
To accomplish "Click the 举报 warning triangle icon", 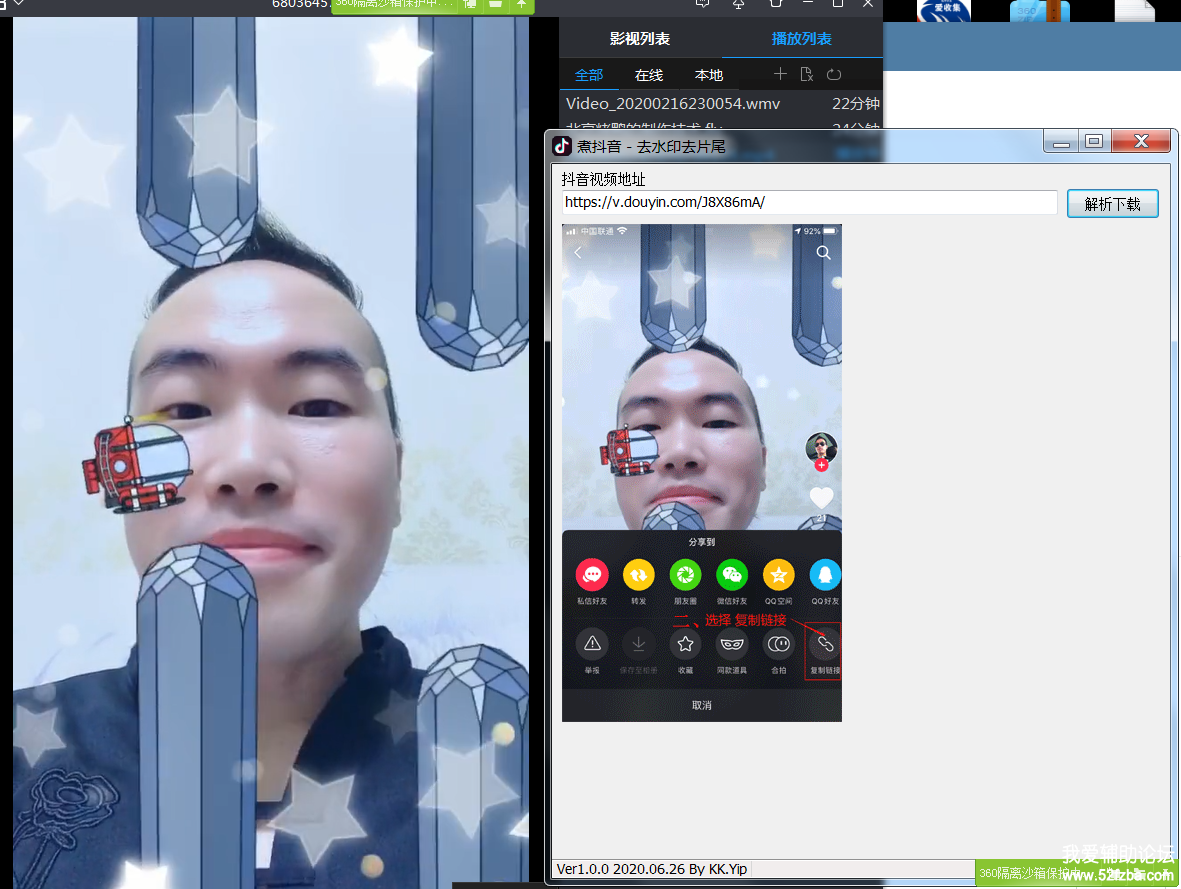I will coord(592,644).
